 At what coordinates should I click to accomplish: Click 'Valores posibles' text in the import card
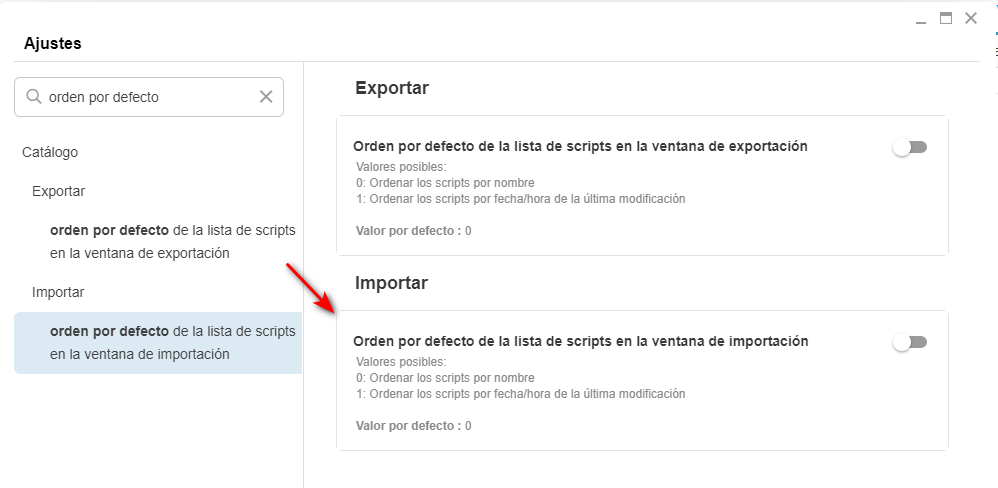point(400,362)
